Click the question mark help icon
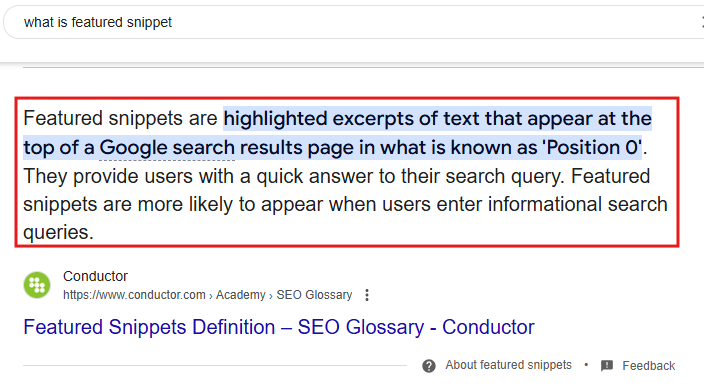 pos(429,366)
